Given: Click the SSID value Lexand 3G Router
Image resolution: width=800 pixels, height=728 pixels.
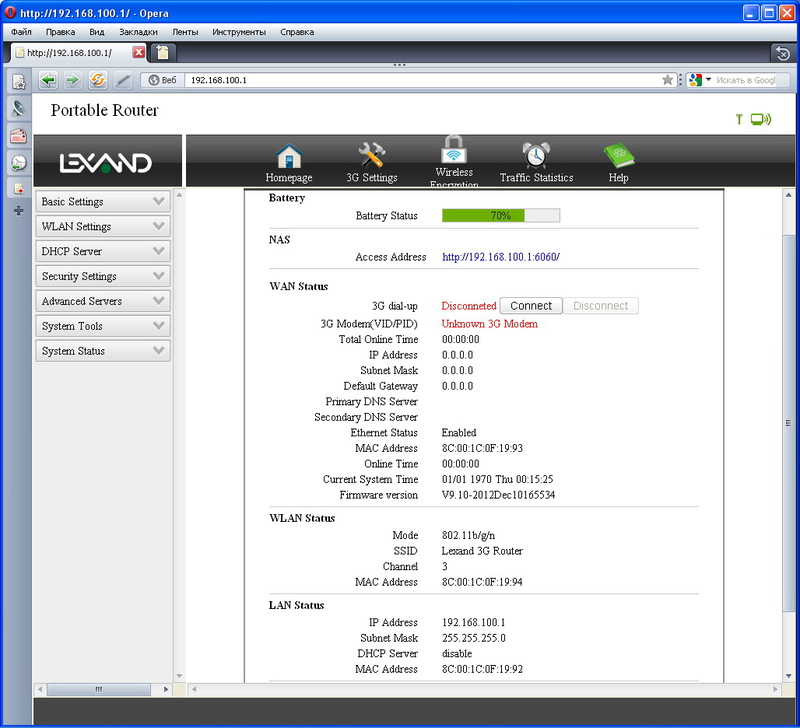Looking at the screenshot, I should 482,551.
